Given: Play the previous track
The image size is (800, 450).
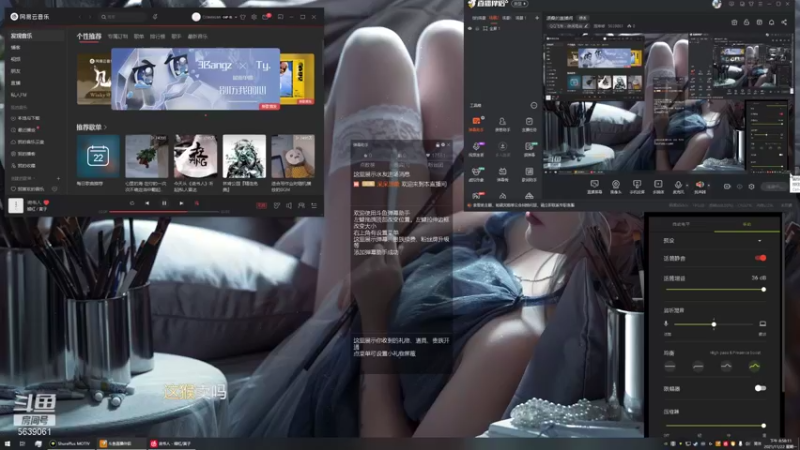Looking at the screenshot, I should coord(147,203).
